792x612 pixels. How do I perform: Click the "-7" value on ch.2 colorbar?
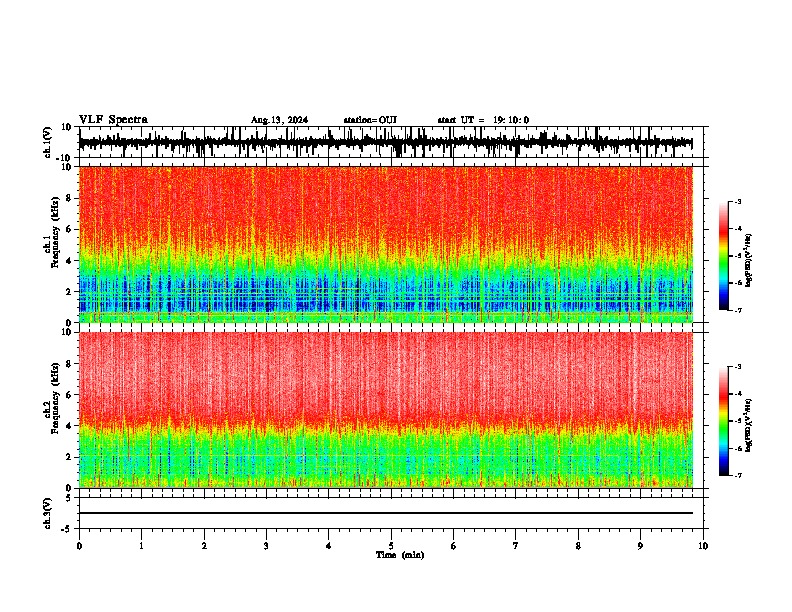coord(737,475)
